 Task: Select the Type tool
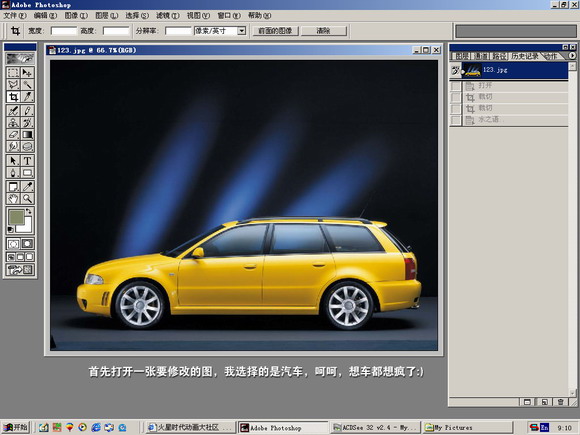pyautogui.click(x=27, y=161)
